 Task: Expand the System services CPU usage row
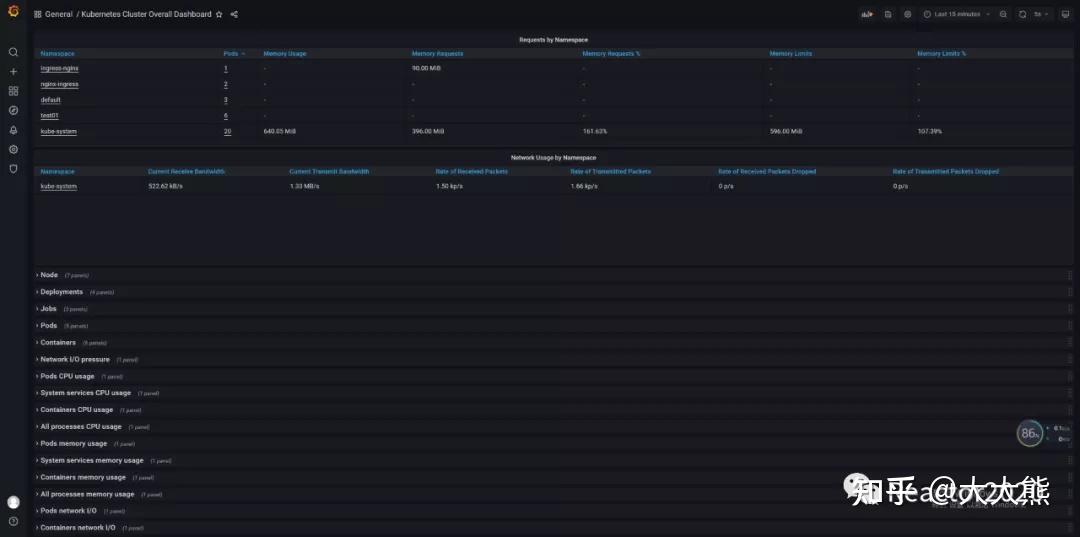pos(85,393)
